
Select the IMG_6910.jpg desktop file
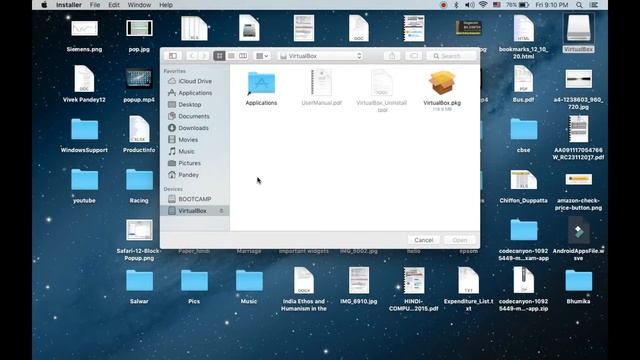359,286
